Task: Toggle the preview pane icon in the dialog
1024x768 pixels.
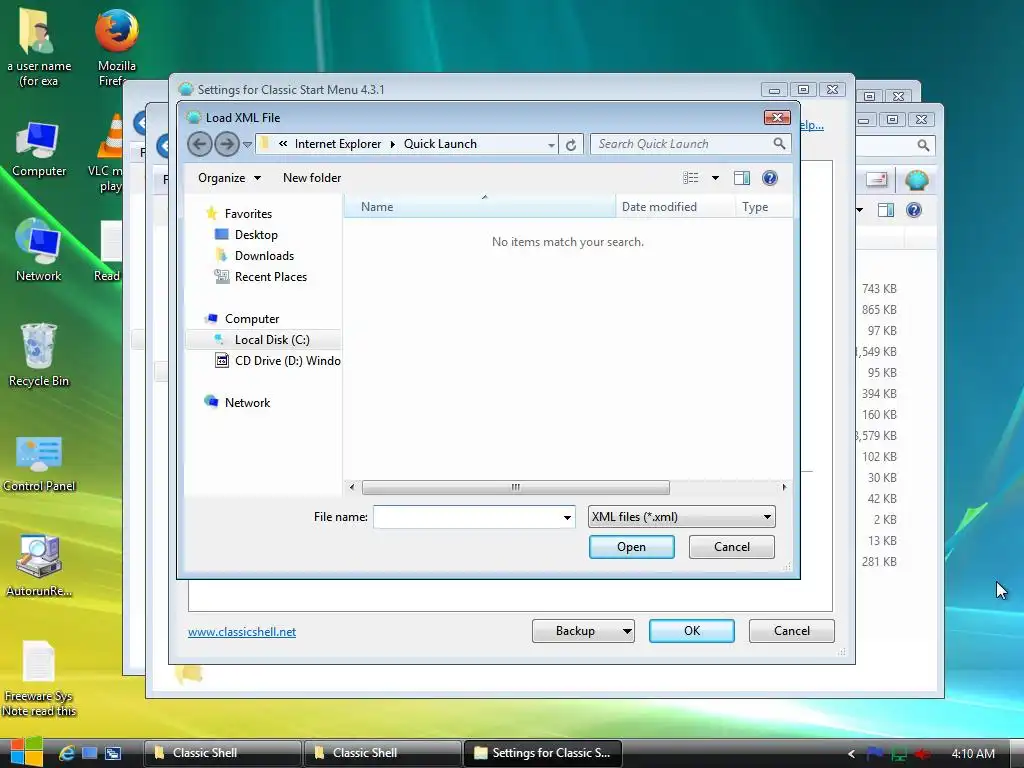Action: (742, 178)
